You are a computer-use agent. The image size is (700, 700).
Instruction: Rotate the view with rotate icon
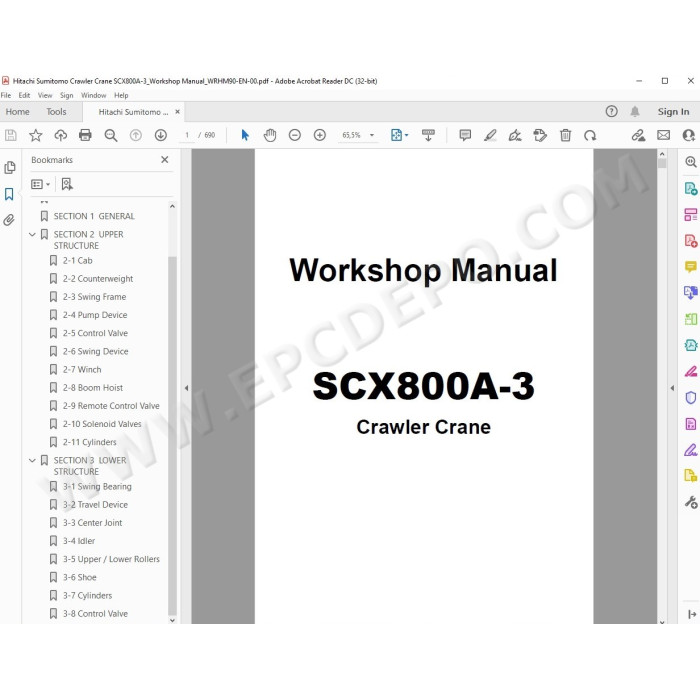pyautogui.click(x=590, y=135)
